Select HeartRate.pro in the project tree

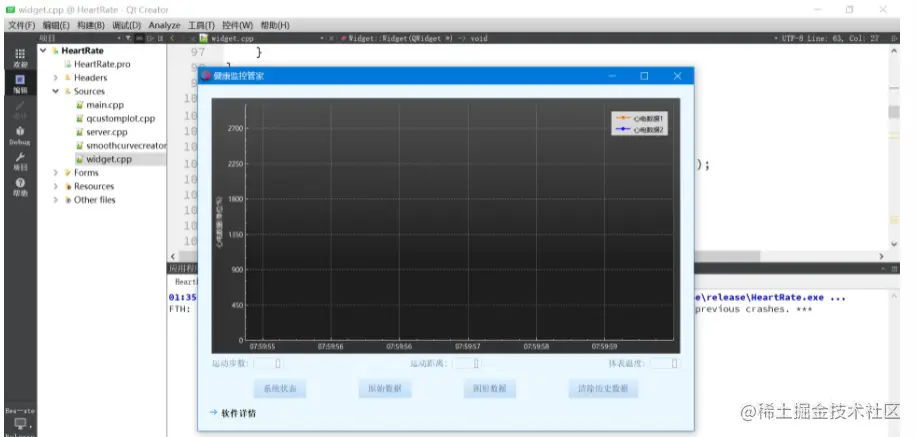tap(102, 64)
